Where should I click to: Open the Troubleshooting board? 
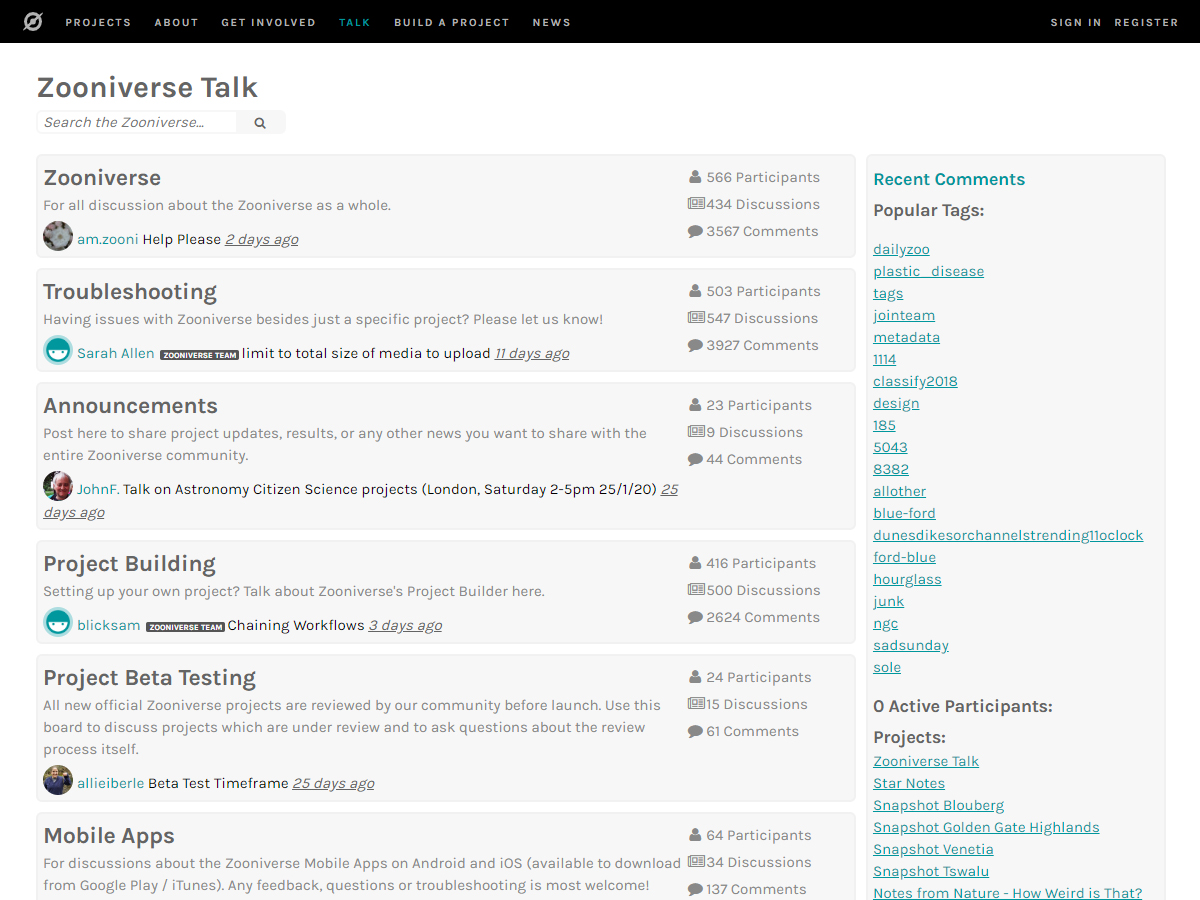130,292
